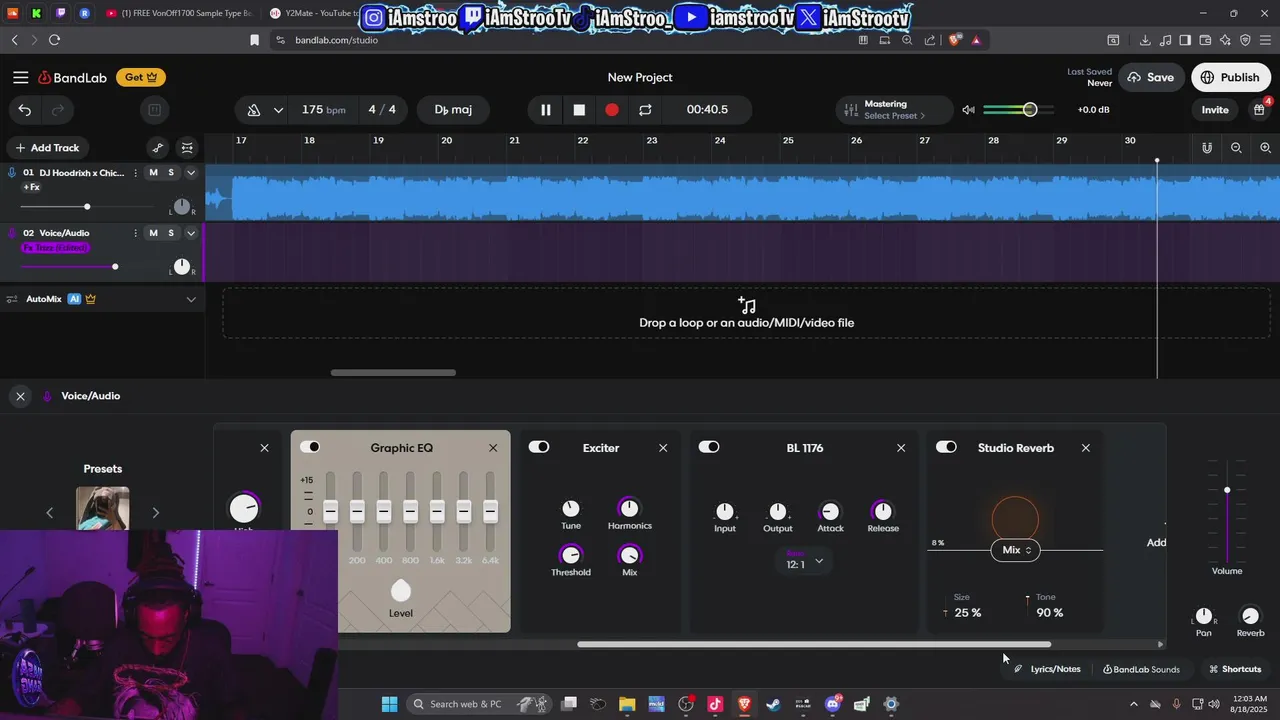Collapse track heights icon
The height and width of the screenshot is (720, 1280).
[x=187, y=148]
